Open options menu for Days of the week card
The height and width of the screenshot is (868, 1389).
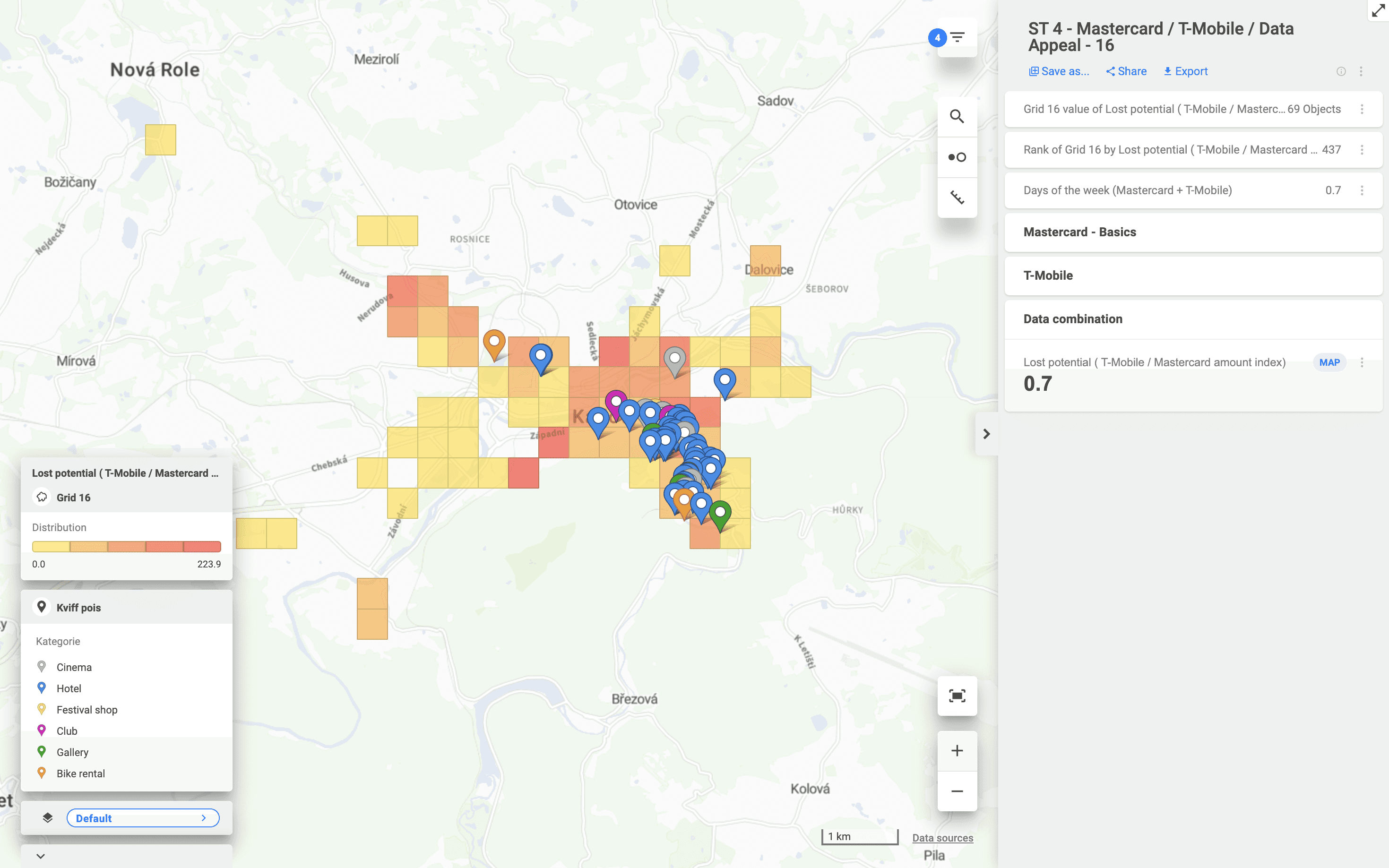1362,190
